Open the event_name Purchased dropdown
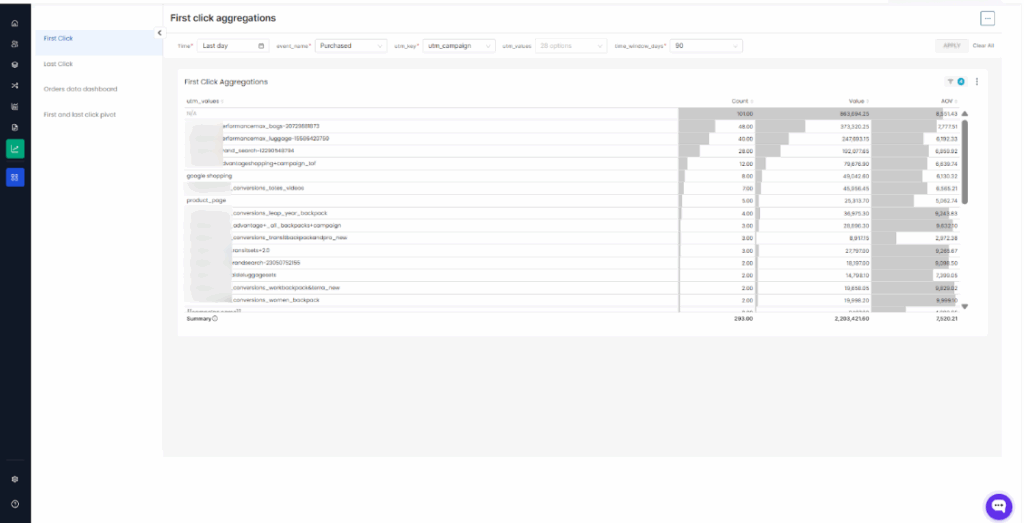Viewport: 1024px width, 523px height. click(x=351, y=46)
